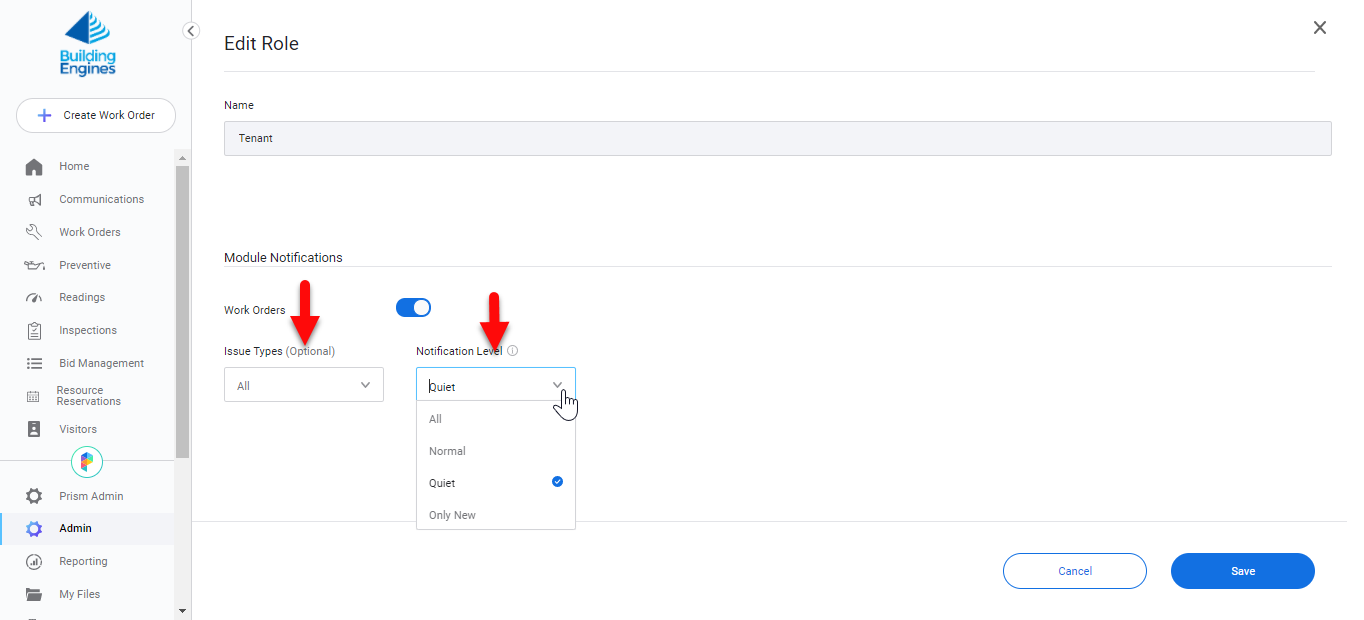Click the Notification Level chevron arrow

click(x=558, y=384)
